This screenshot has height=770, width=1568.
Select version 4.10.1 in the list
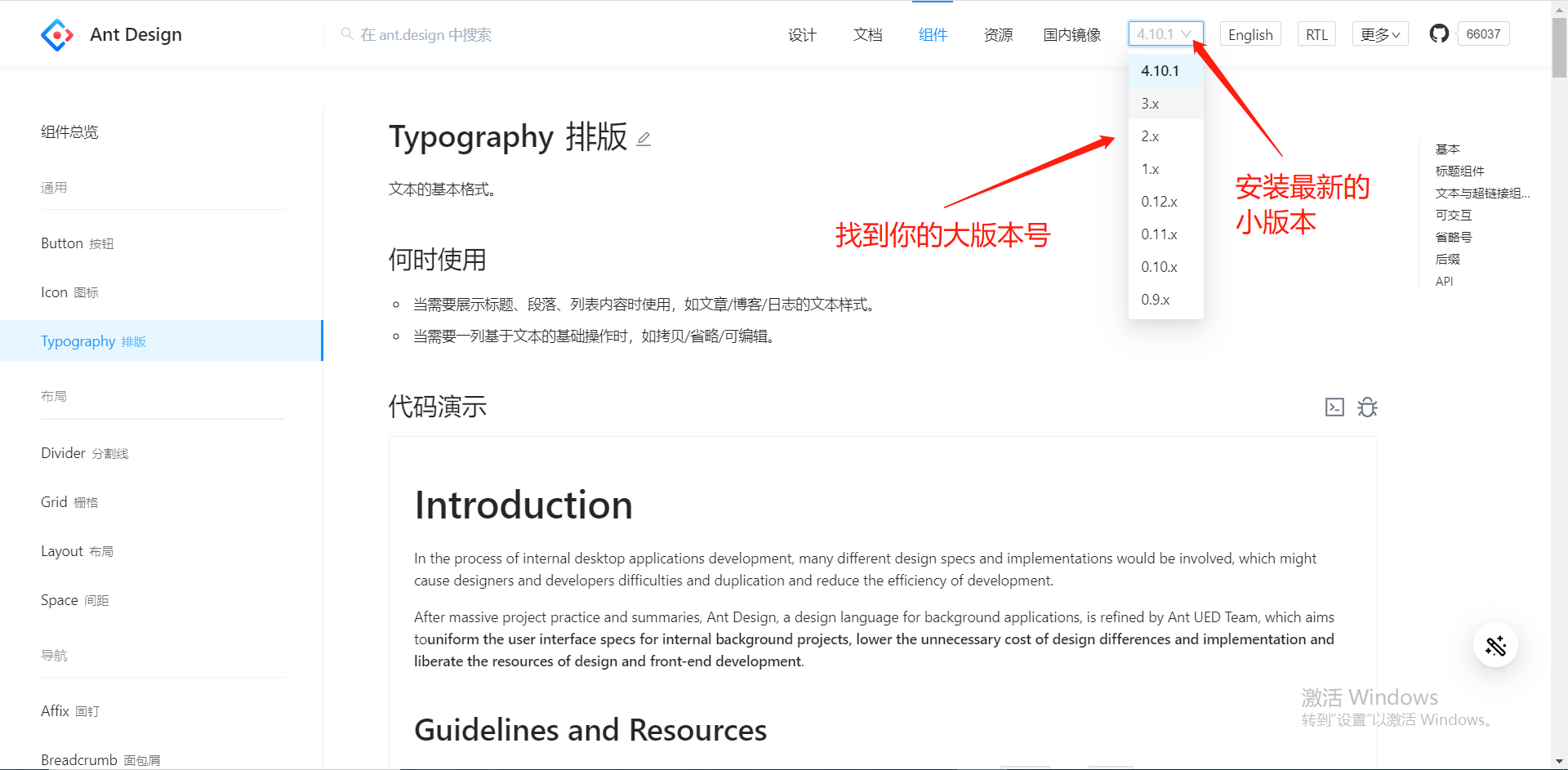(x=1165, y=71)
